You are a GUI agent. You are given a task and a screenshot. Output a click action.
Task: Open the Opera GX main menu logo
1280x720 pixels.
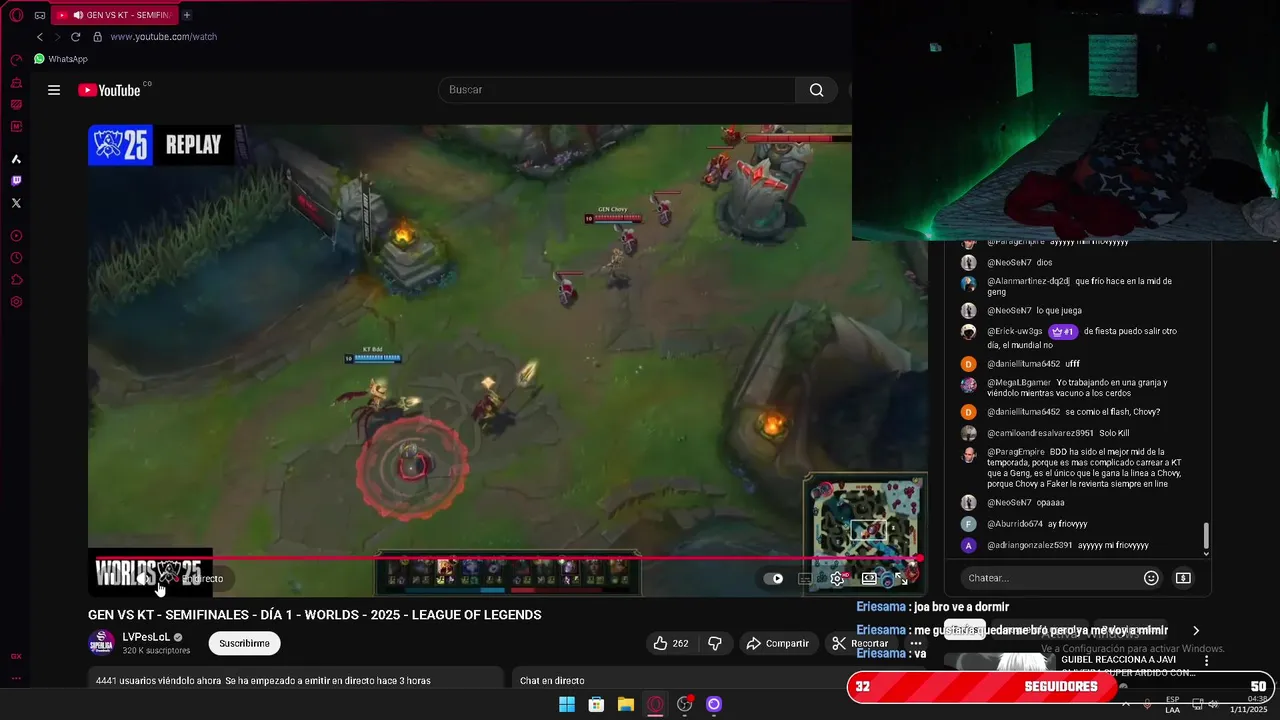[16, 15]
